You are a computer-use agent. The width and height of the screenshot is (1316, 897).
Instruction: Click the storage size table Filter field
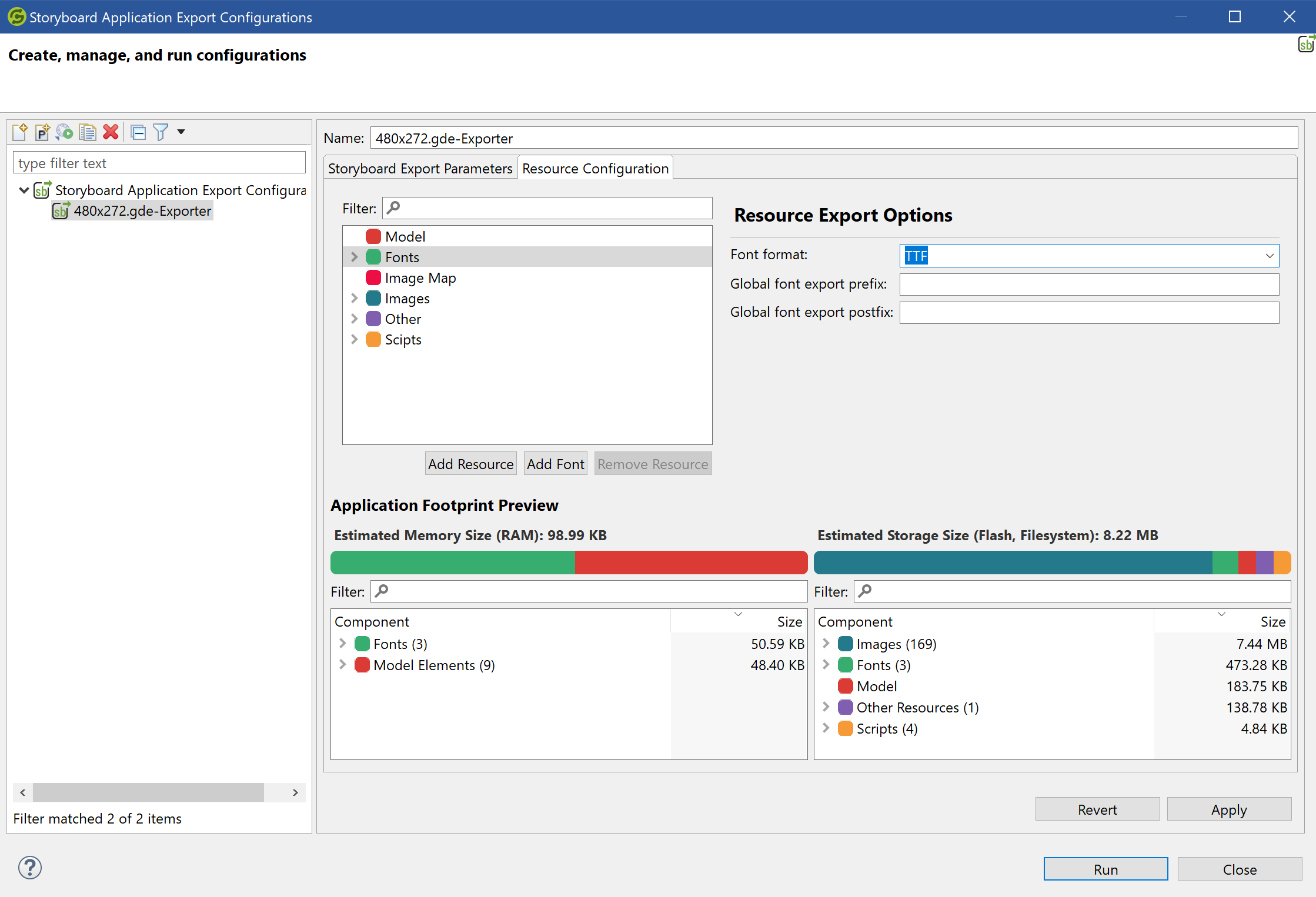(x=1072, y=591)
